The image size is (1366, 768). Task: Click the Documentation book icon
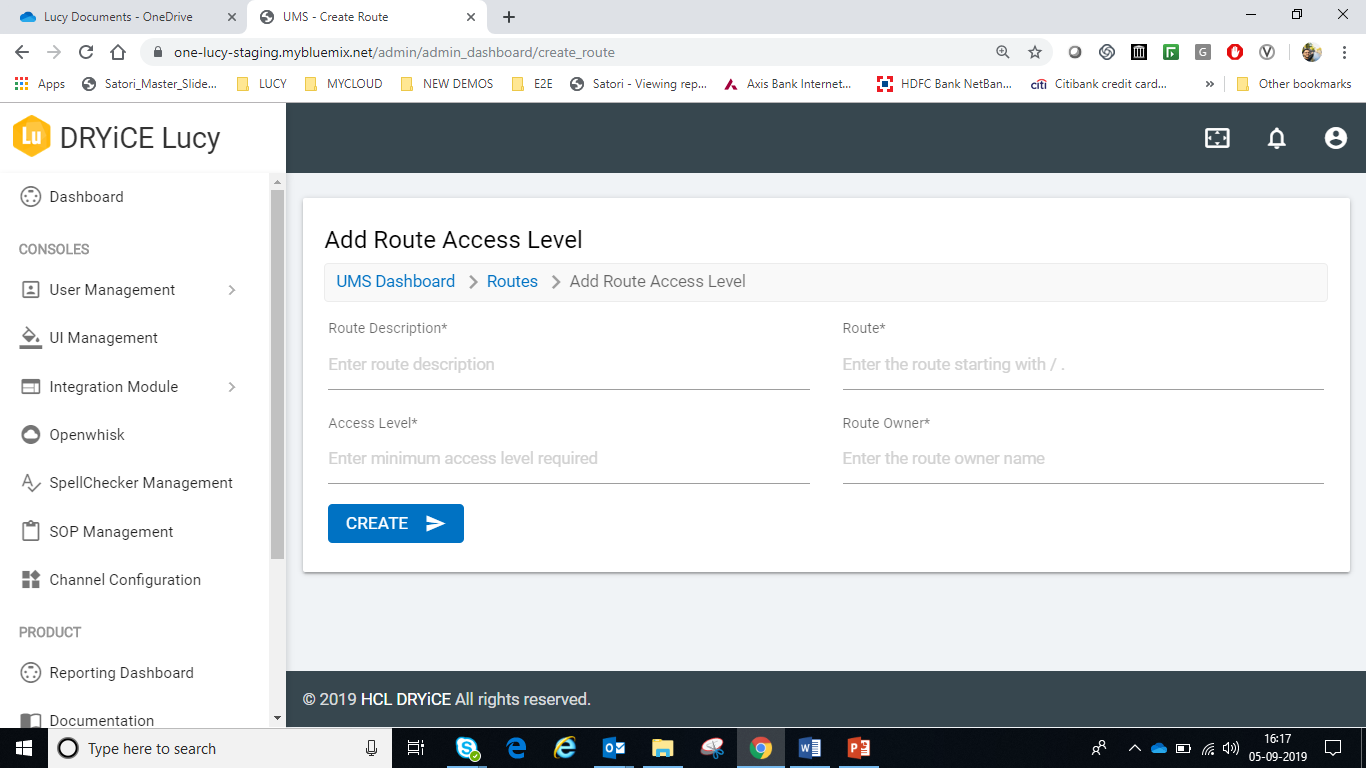click(31, 721)
